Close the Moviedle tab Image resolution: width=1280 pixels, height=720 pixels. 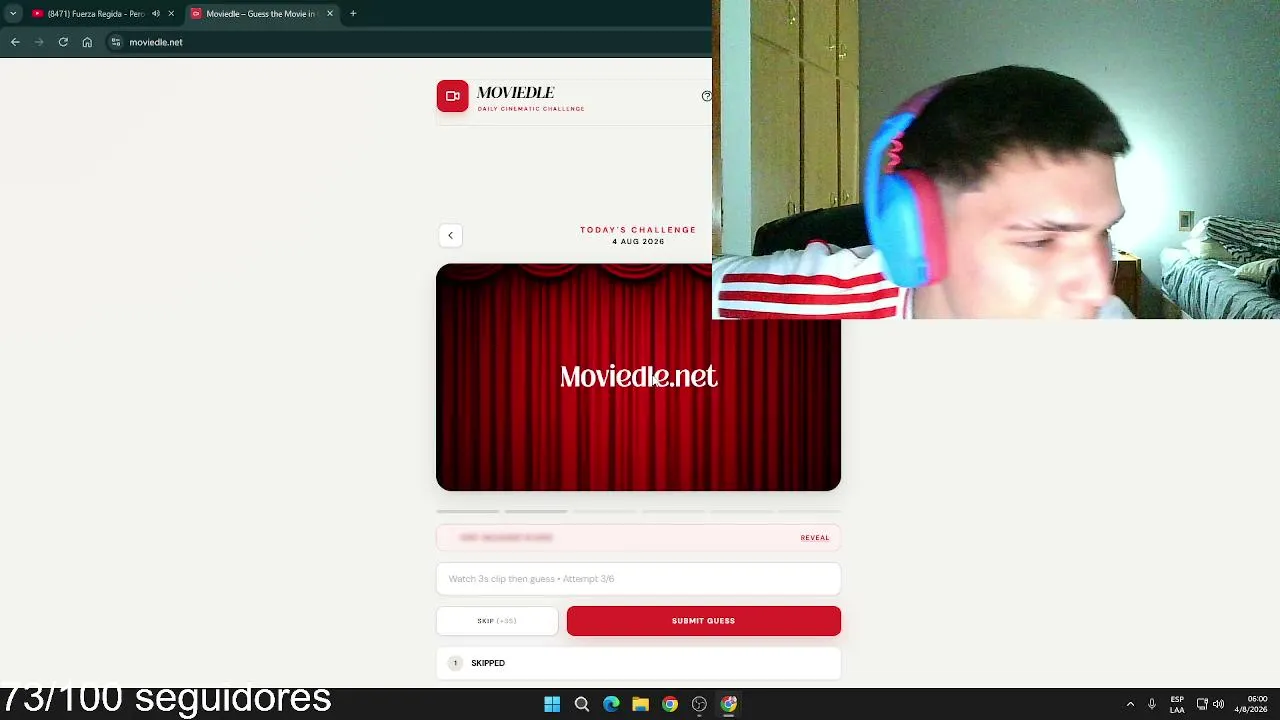click(330, 14)
